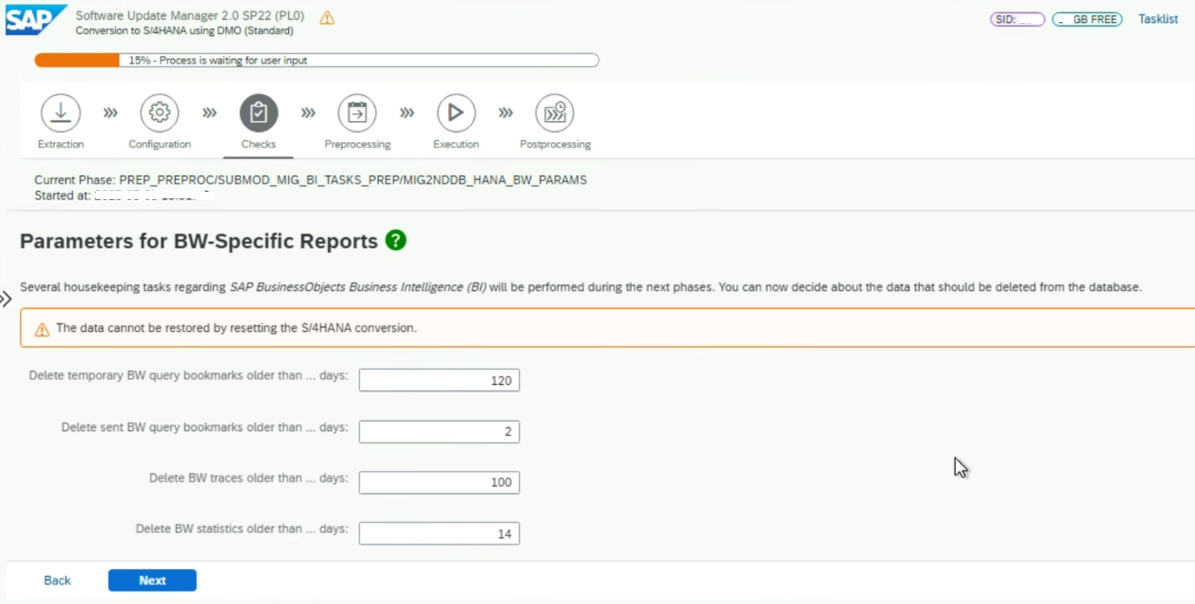The image size is (1195, 604).
Task: Click 'Delete BW traces older than' label
Action: [x=248, y=478]
